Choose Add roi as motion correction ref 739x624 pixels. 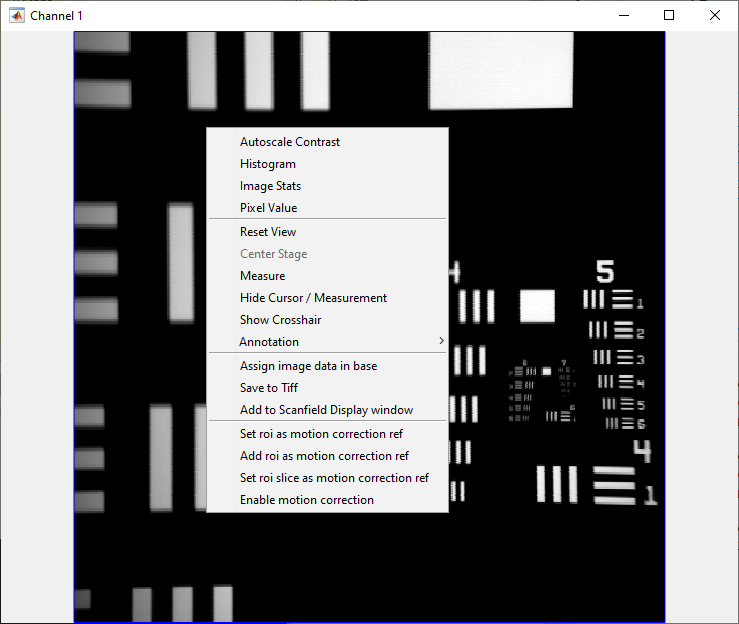[x=324, y=456]
